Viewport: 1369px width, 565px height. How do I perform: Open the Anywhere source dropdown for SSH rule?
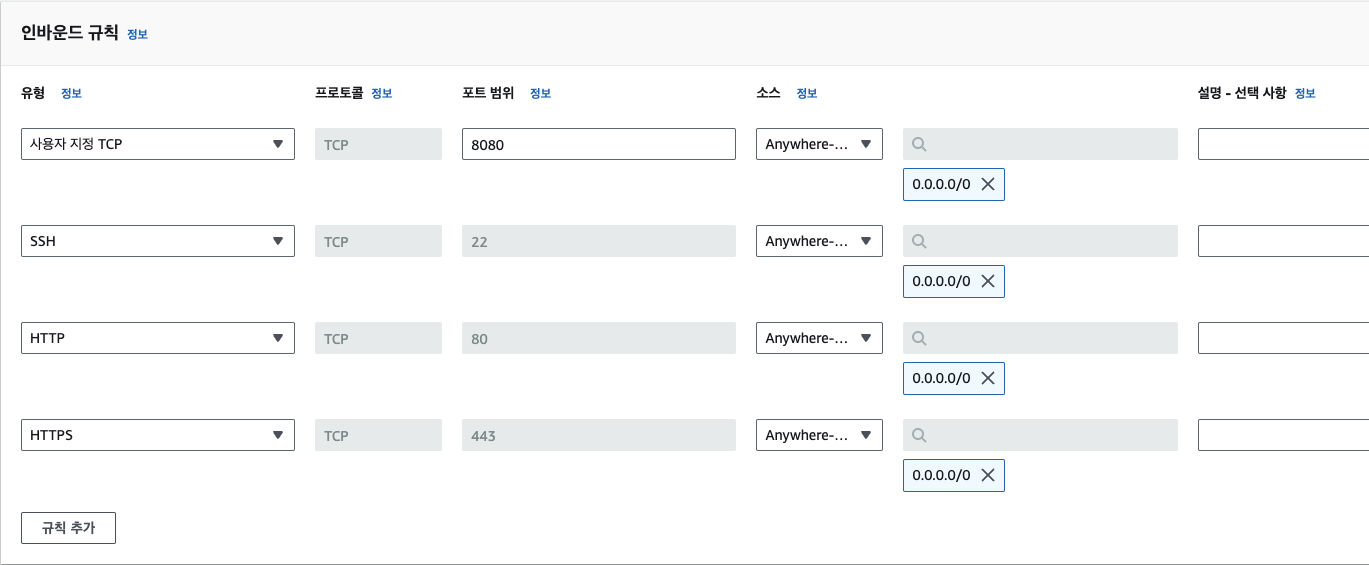(819, 241)
